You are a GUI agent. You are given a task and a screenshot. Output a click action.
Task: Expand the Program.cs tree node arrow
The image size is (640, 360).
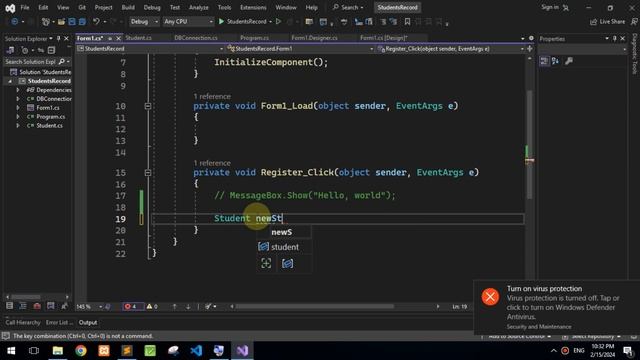(18, 117)
